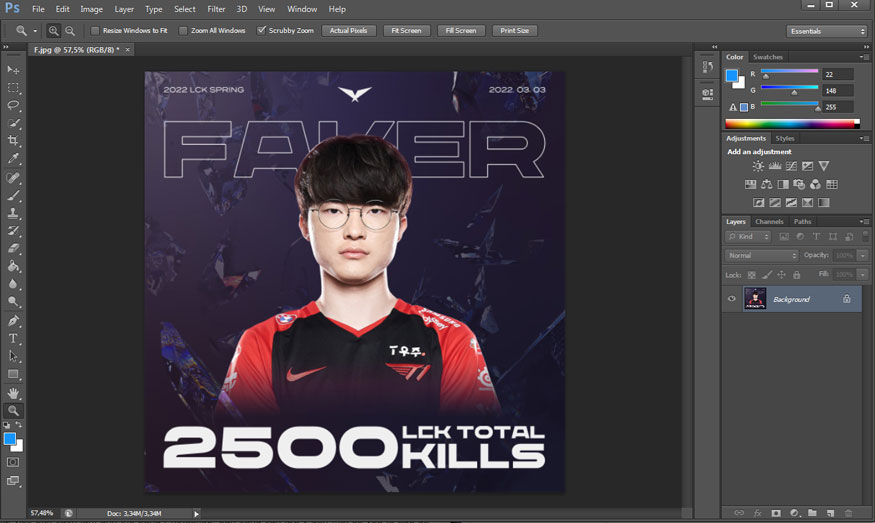Open Zoom tool preset picker arrow
Viewport: 875px width, 523px height.
click(x=35, y=31)
